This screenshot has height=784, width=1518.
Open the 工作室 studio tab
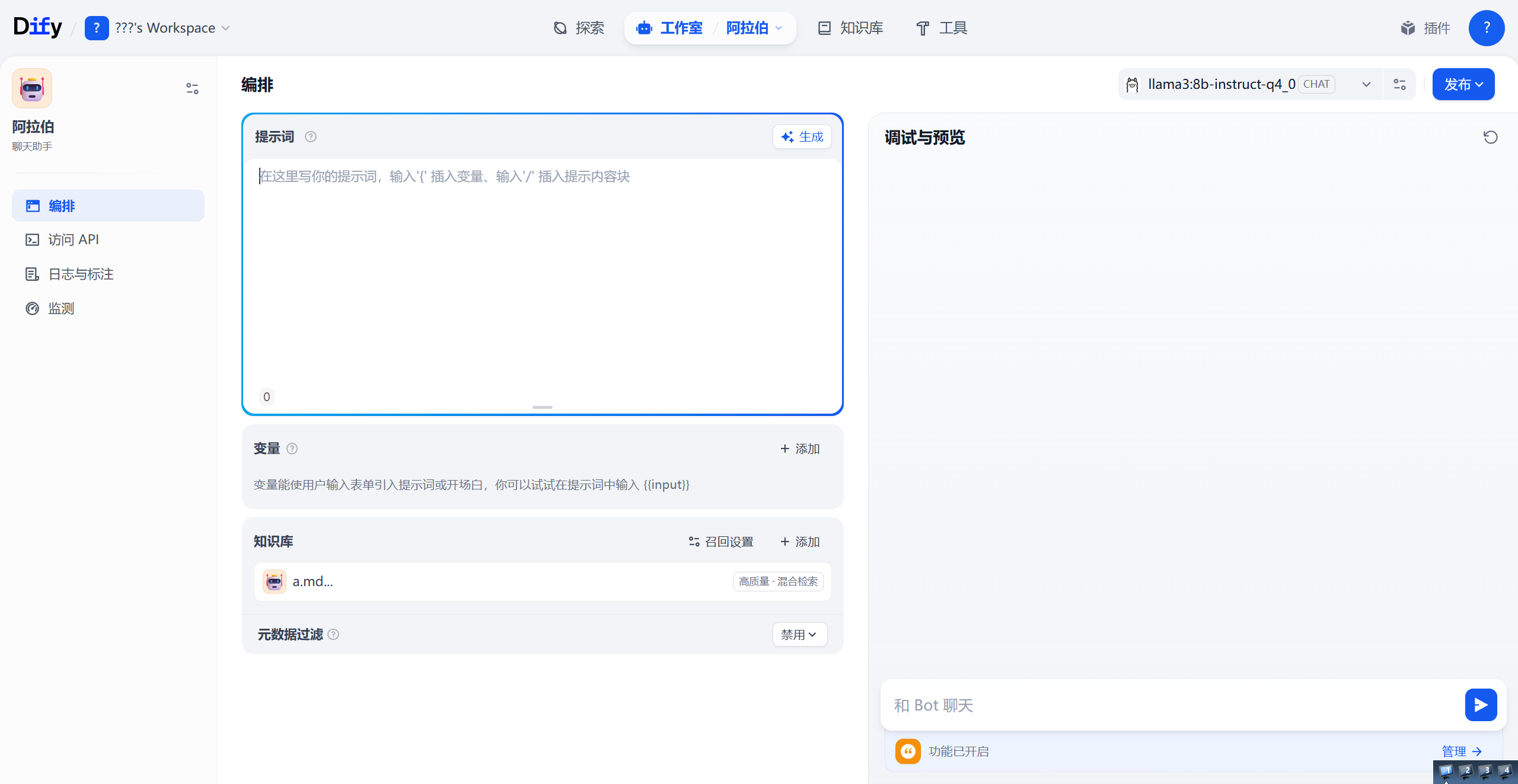(669, 28)
